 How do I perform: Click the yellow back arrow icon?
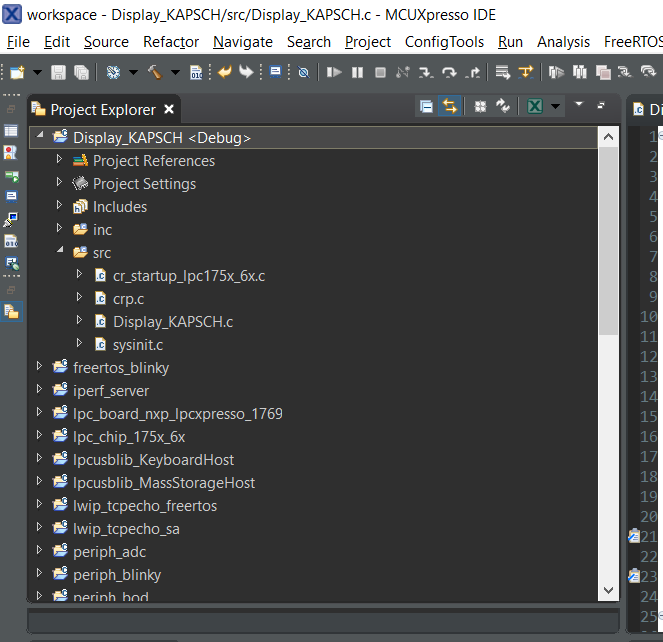point(224,72)
